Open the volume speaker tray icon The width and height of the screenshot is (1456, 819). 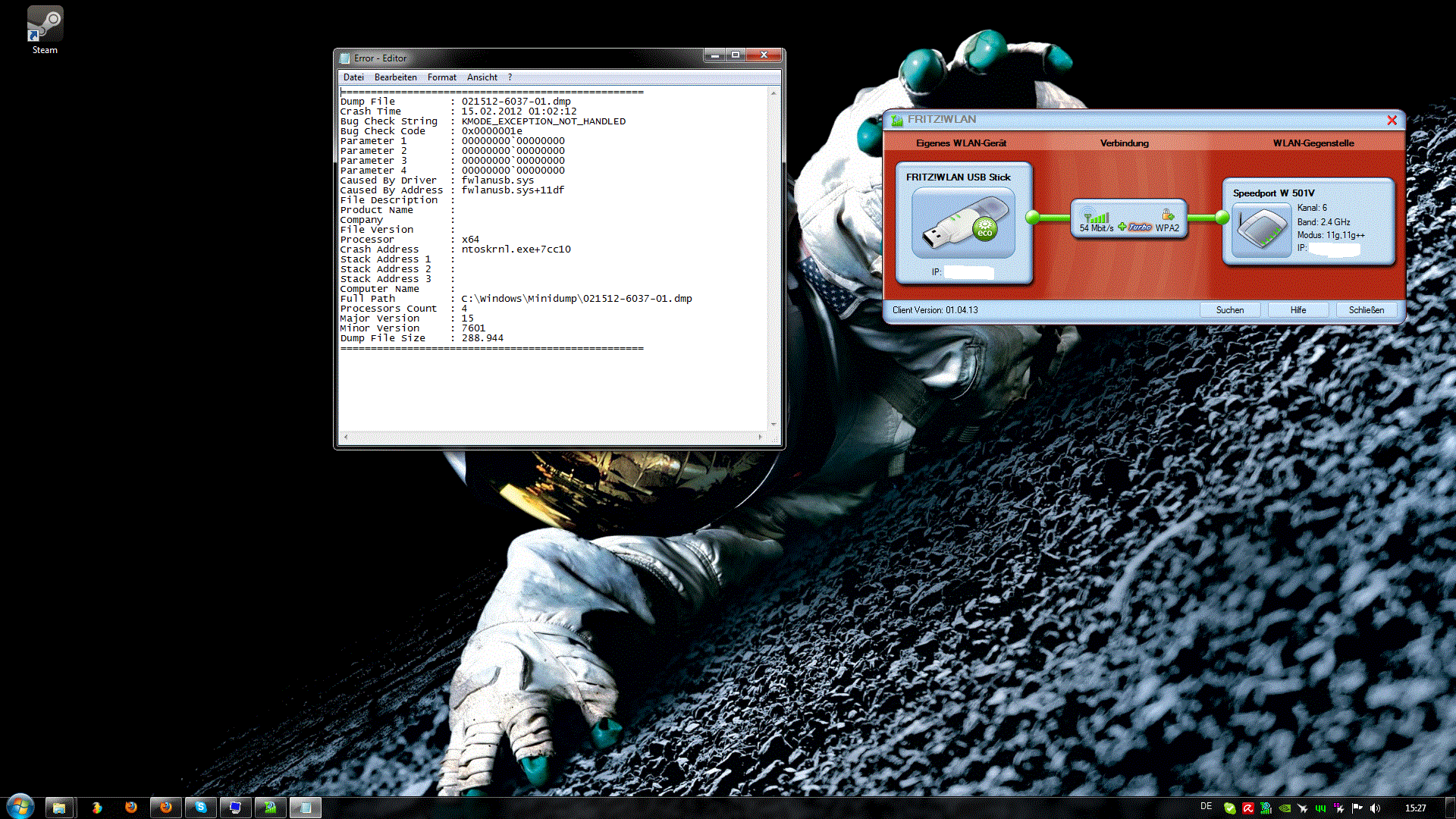click(x=1376, y=808)
